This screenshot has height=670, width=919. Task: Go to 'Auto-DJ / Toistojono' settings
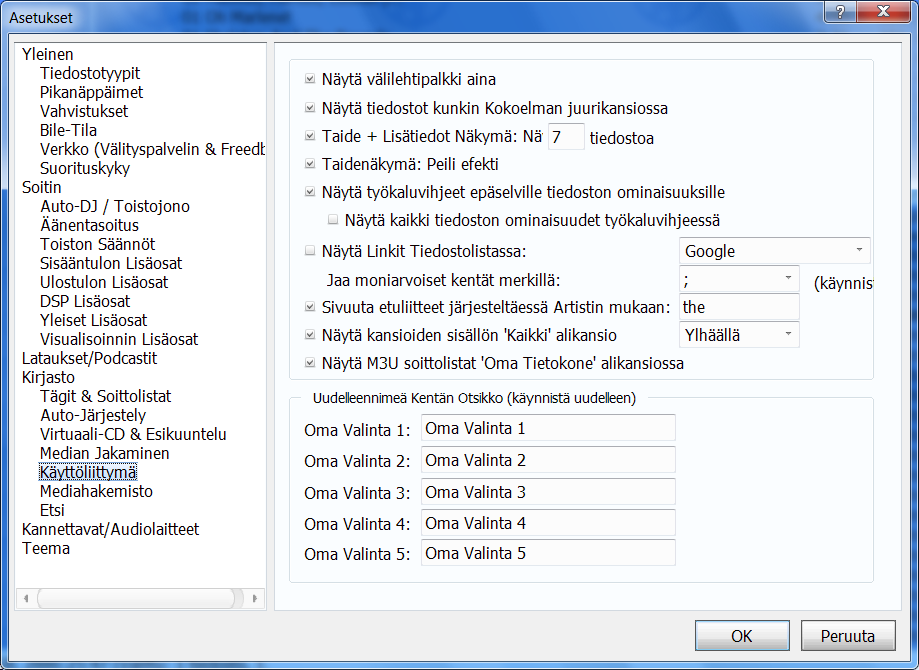(x=114, y=206)
